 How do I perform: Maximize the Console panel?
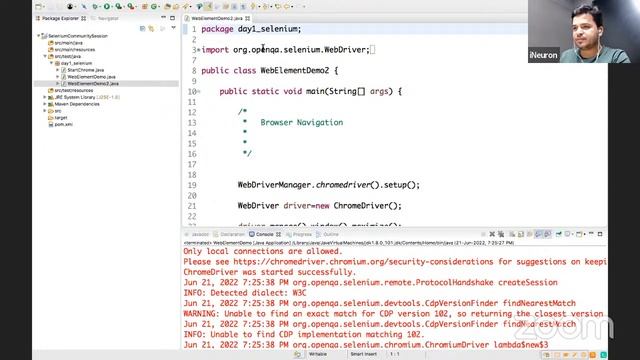point(600,234)
